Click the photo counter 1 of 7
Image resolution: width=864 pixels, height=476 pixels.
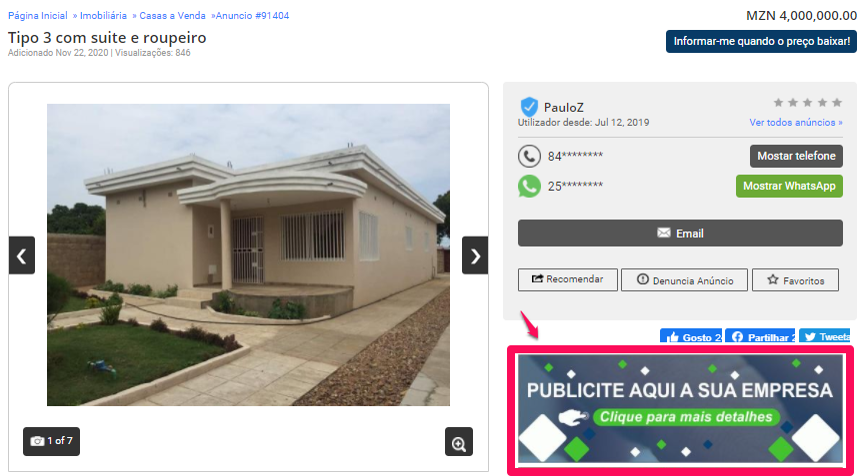[51, 441]
